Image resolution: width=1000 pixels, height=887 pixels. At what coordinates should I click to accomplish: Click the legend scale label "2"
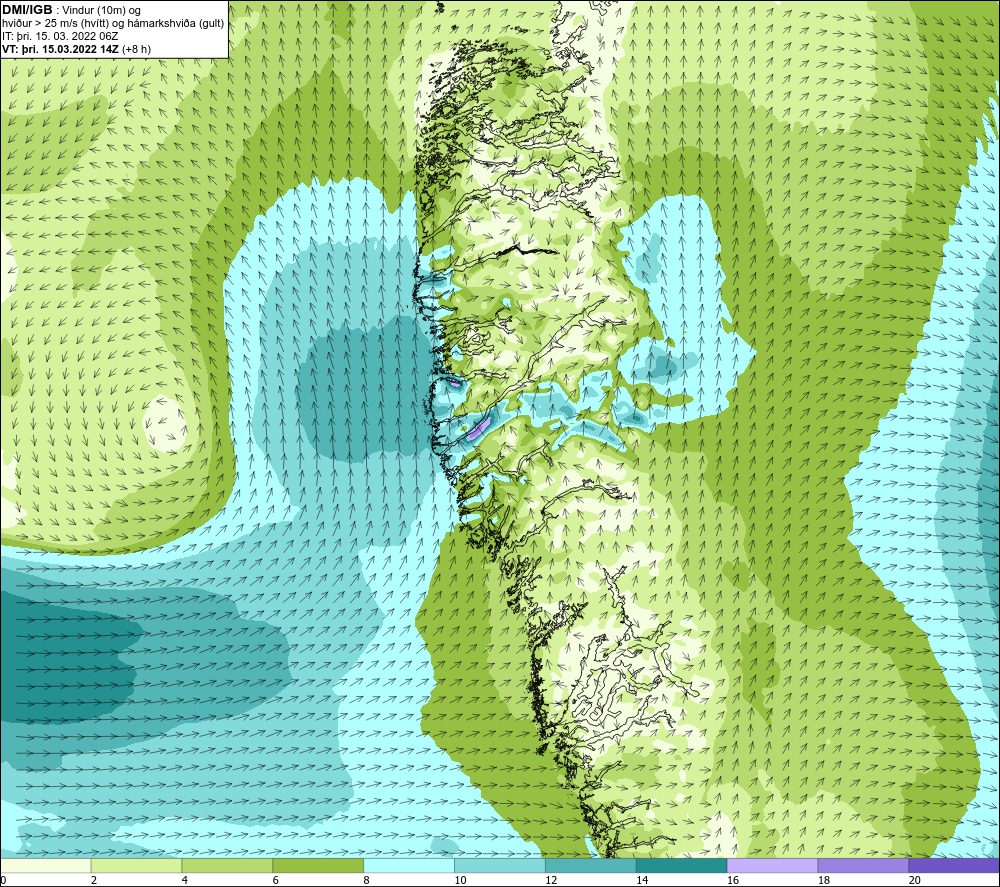pos(94,881)
